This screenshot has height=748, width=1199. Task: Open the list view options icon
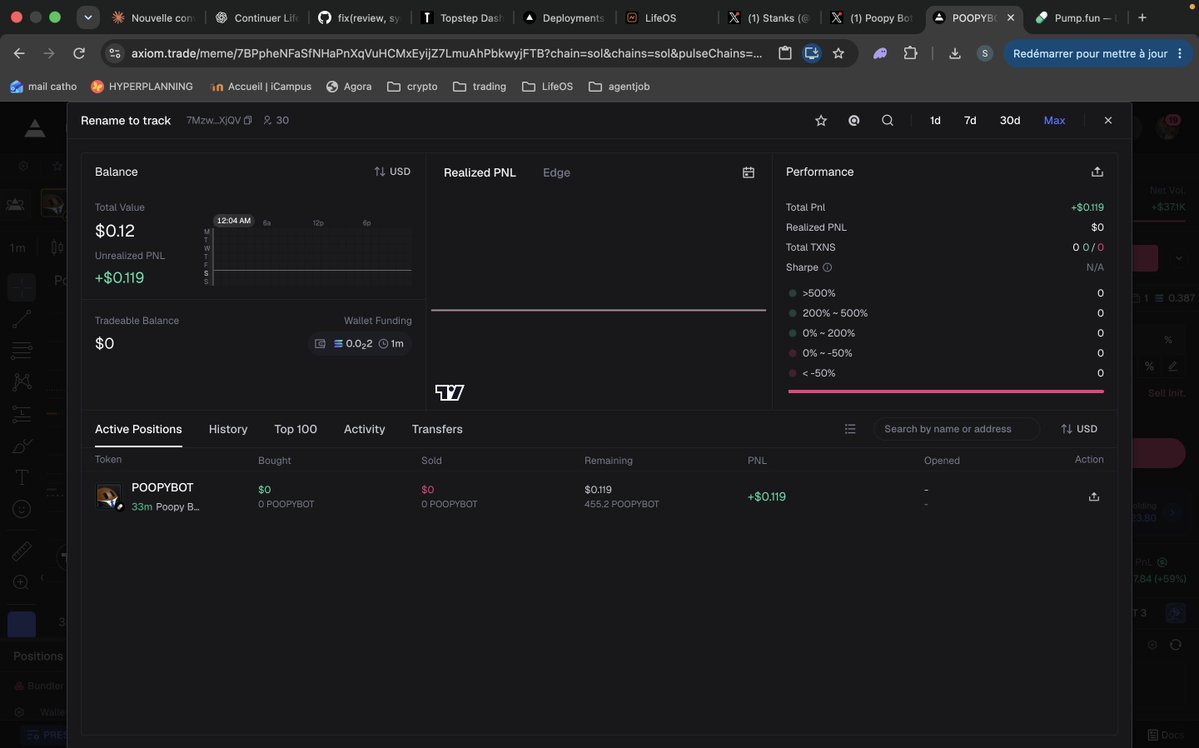(x=850, y=429)
